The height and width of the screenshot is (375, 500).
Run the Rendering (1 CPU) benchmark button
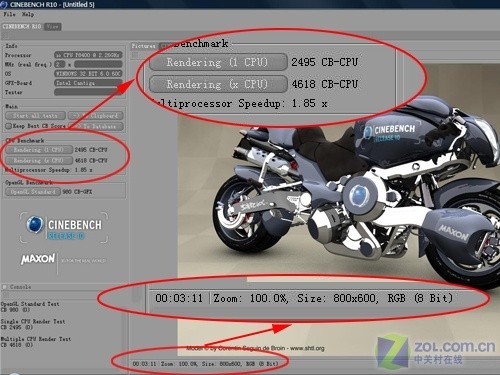39,150
